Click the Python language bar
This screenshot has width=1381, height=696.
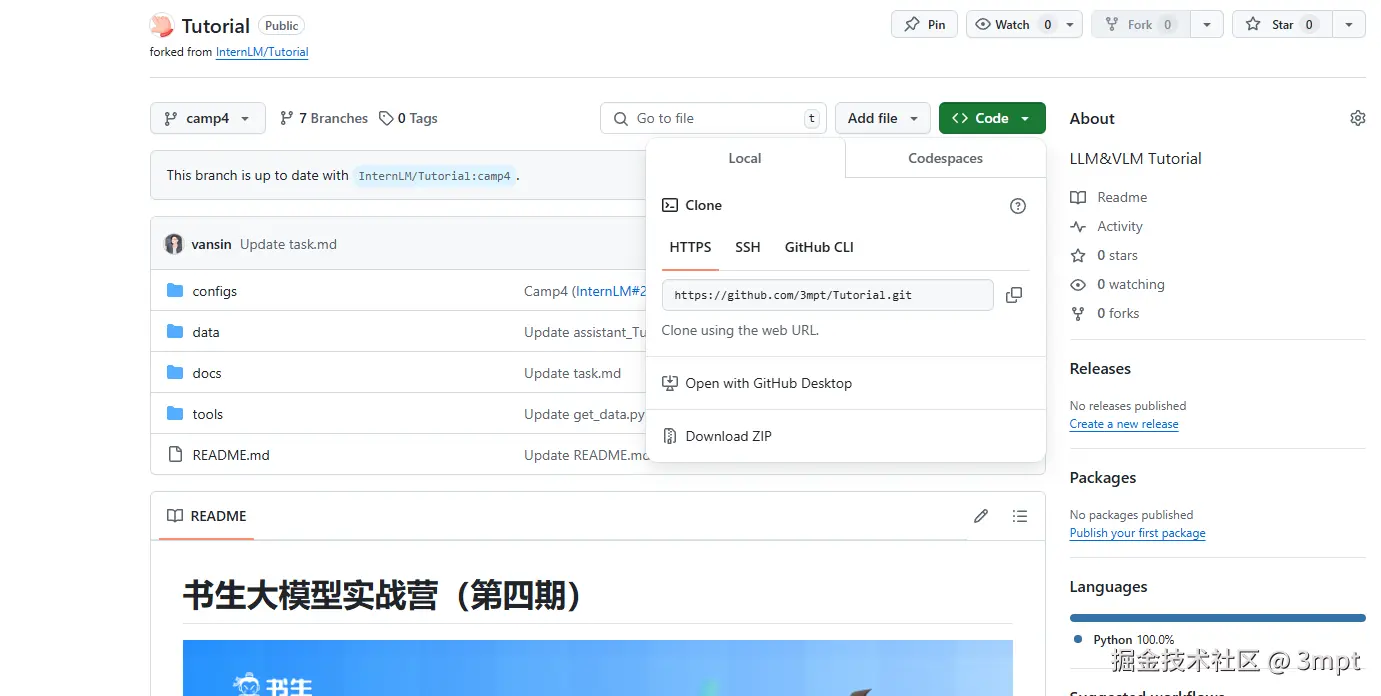(1217, 618)
